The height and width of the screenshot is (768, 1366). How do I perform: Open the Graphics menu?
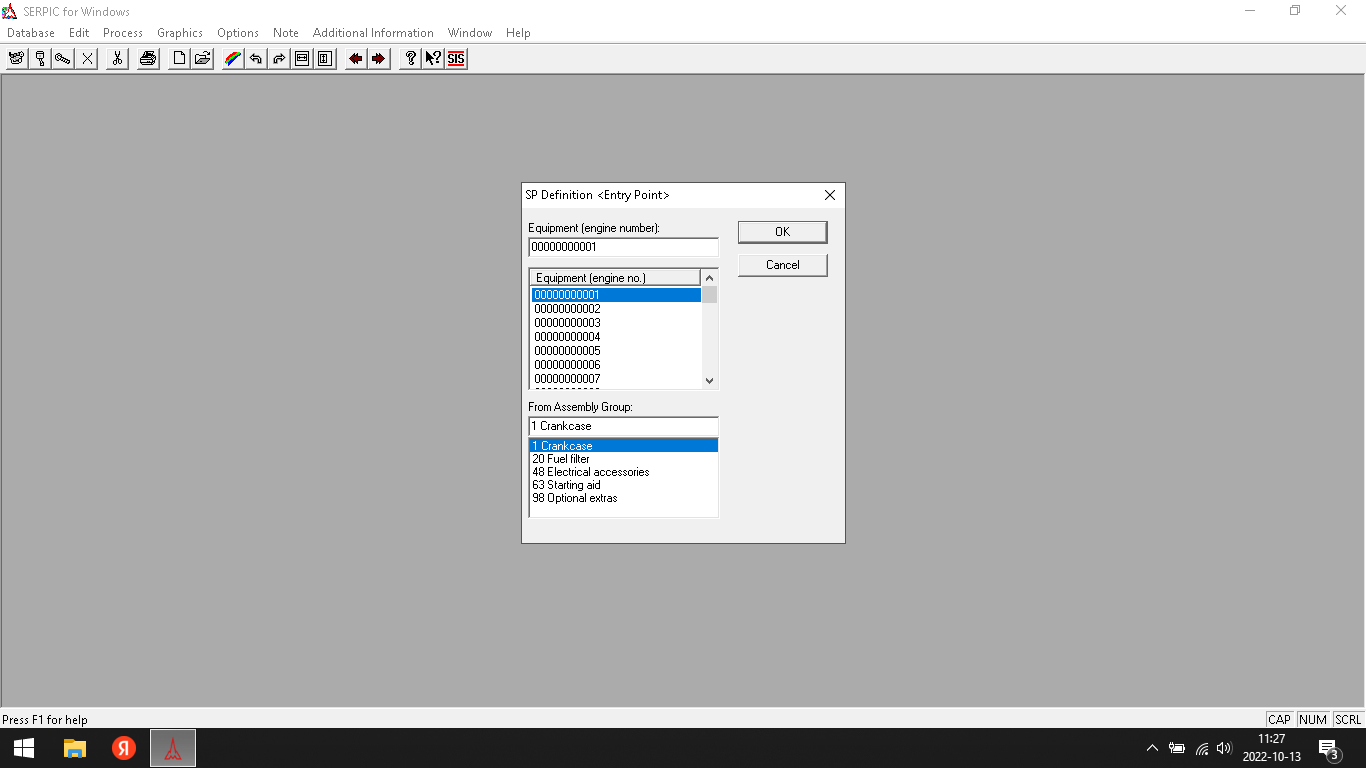coord(179,33)
